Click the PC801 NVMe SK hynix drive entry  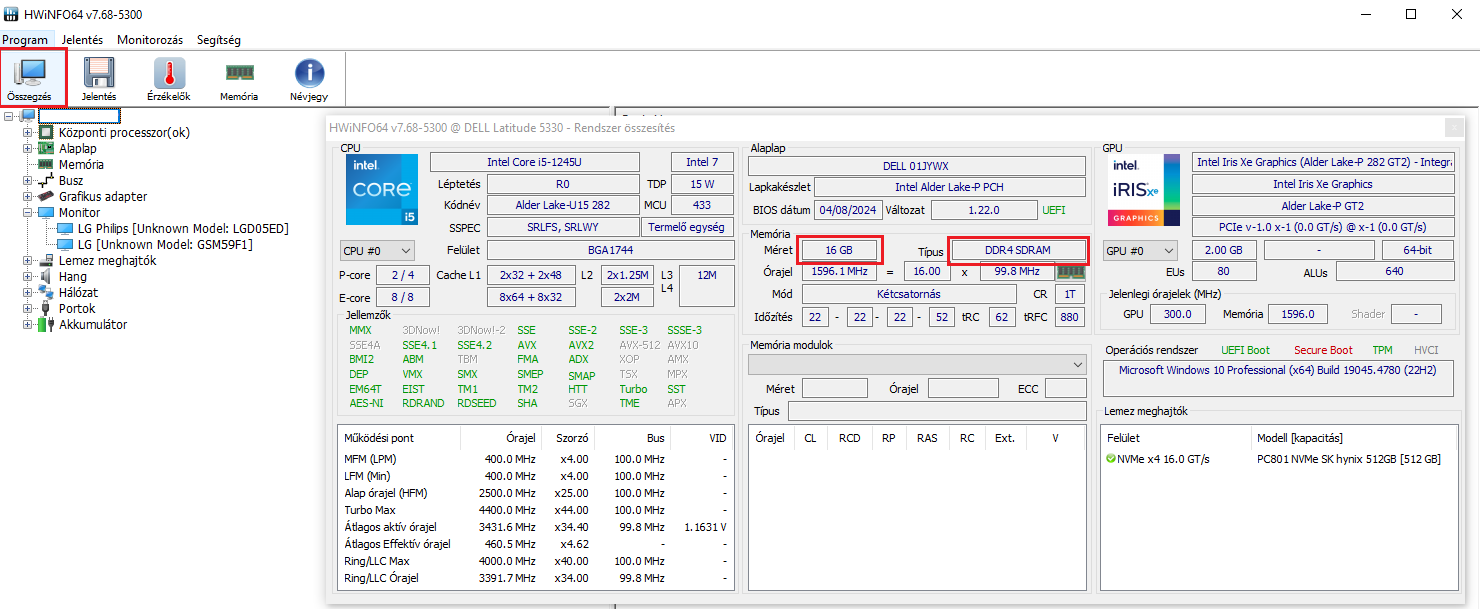[1348, 459]
